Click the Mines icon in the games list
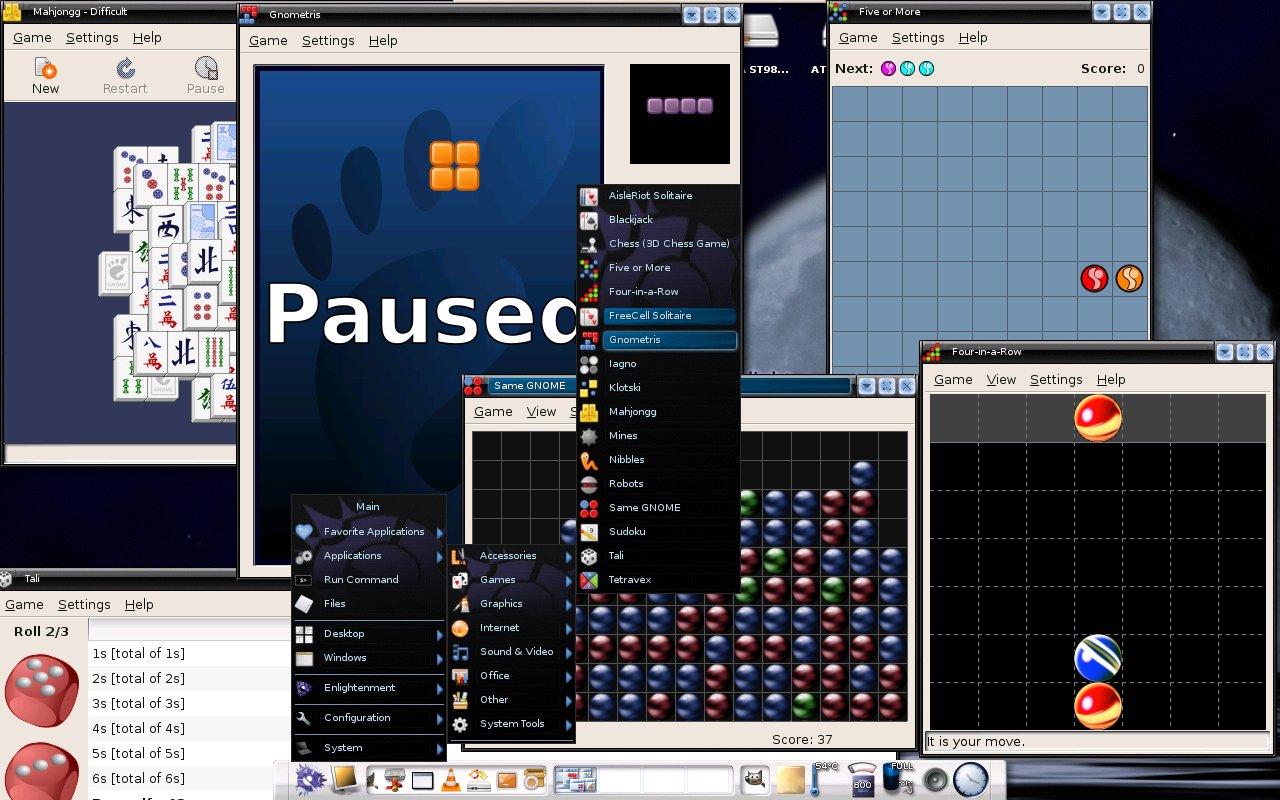1280x800 pixels. pos(589,435)
